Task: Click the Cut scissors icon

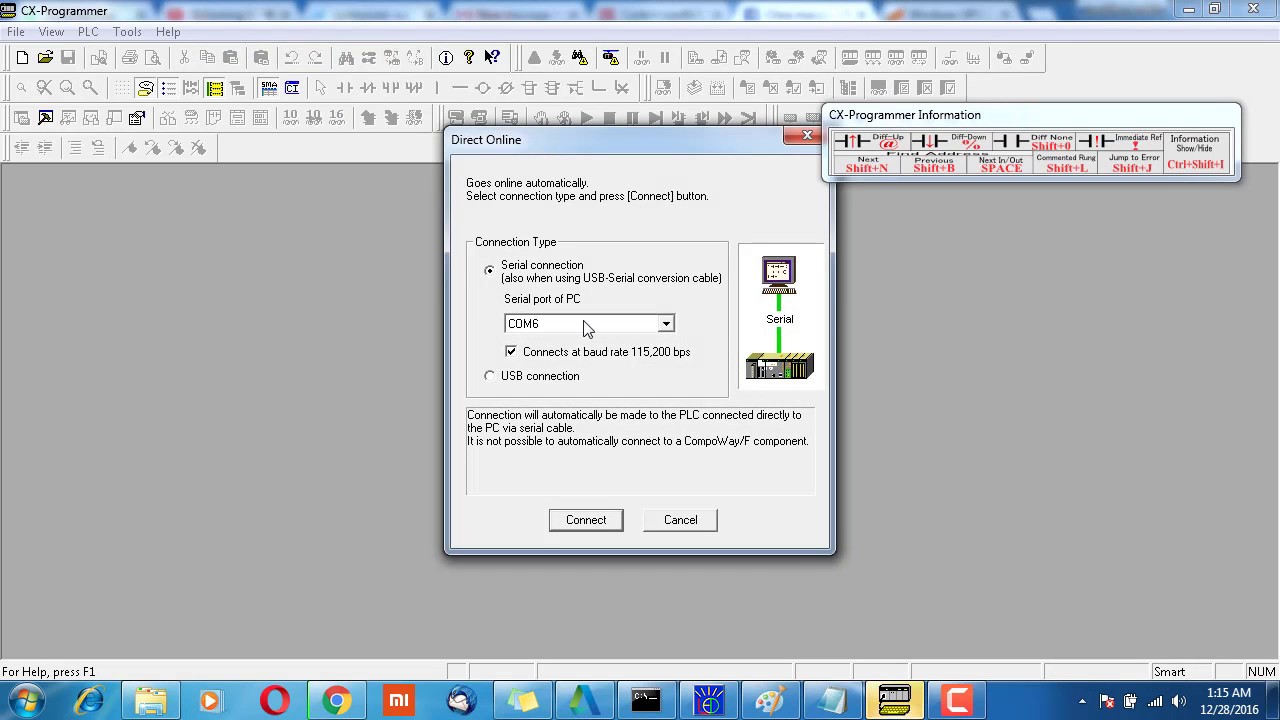Action: (x=184, y=58)
